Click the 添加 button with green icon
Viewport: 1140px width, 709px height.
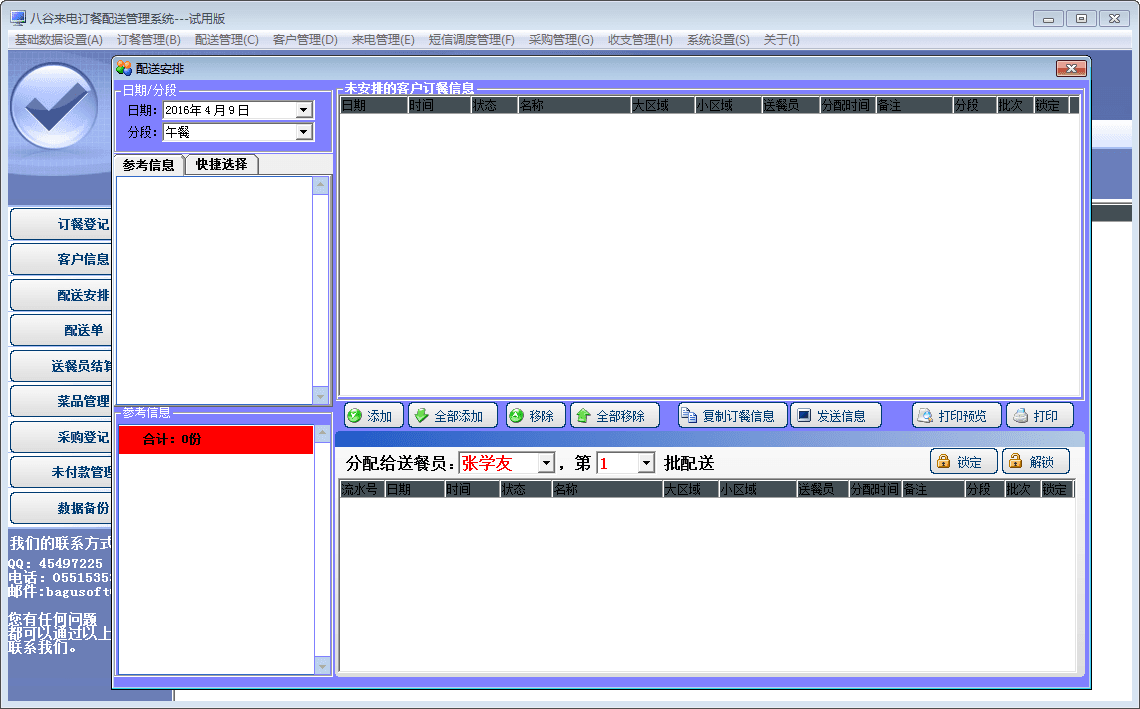click(373, 416)
